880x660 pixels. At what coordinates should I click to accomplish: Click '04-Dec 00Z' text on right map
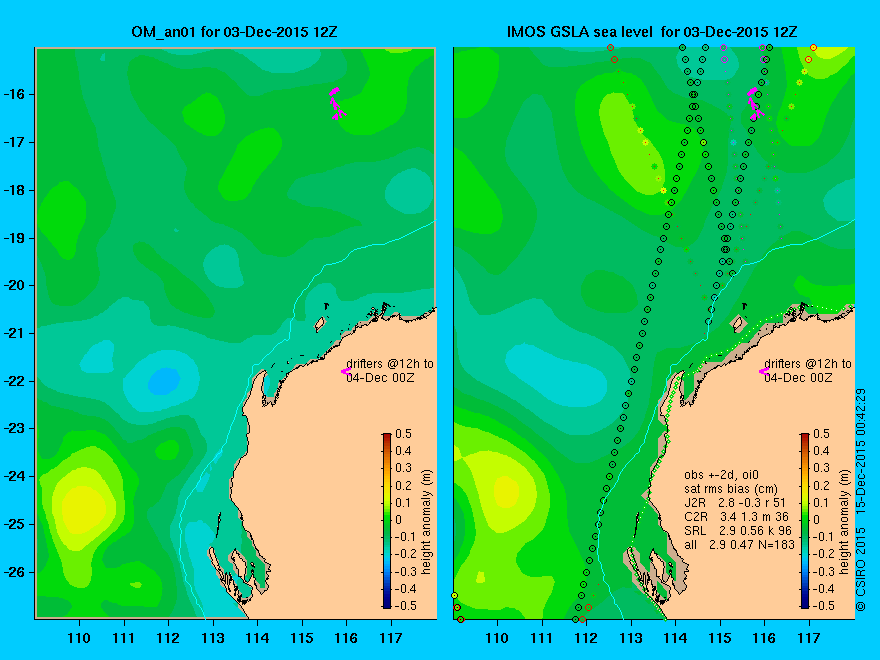click(798, 378)
